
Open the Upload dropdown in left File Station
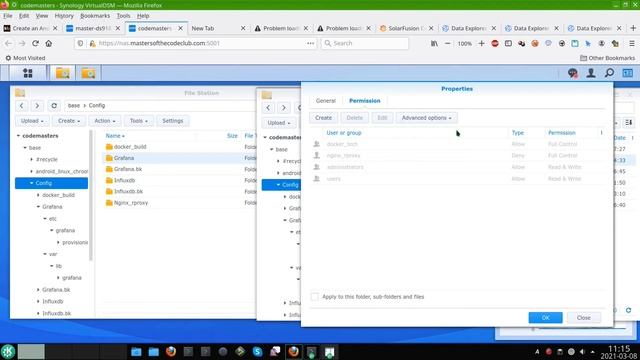click(32, 121)
